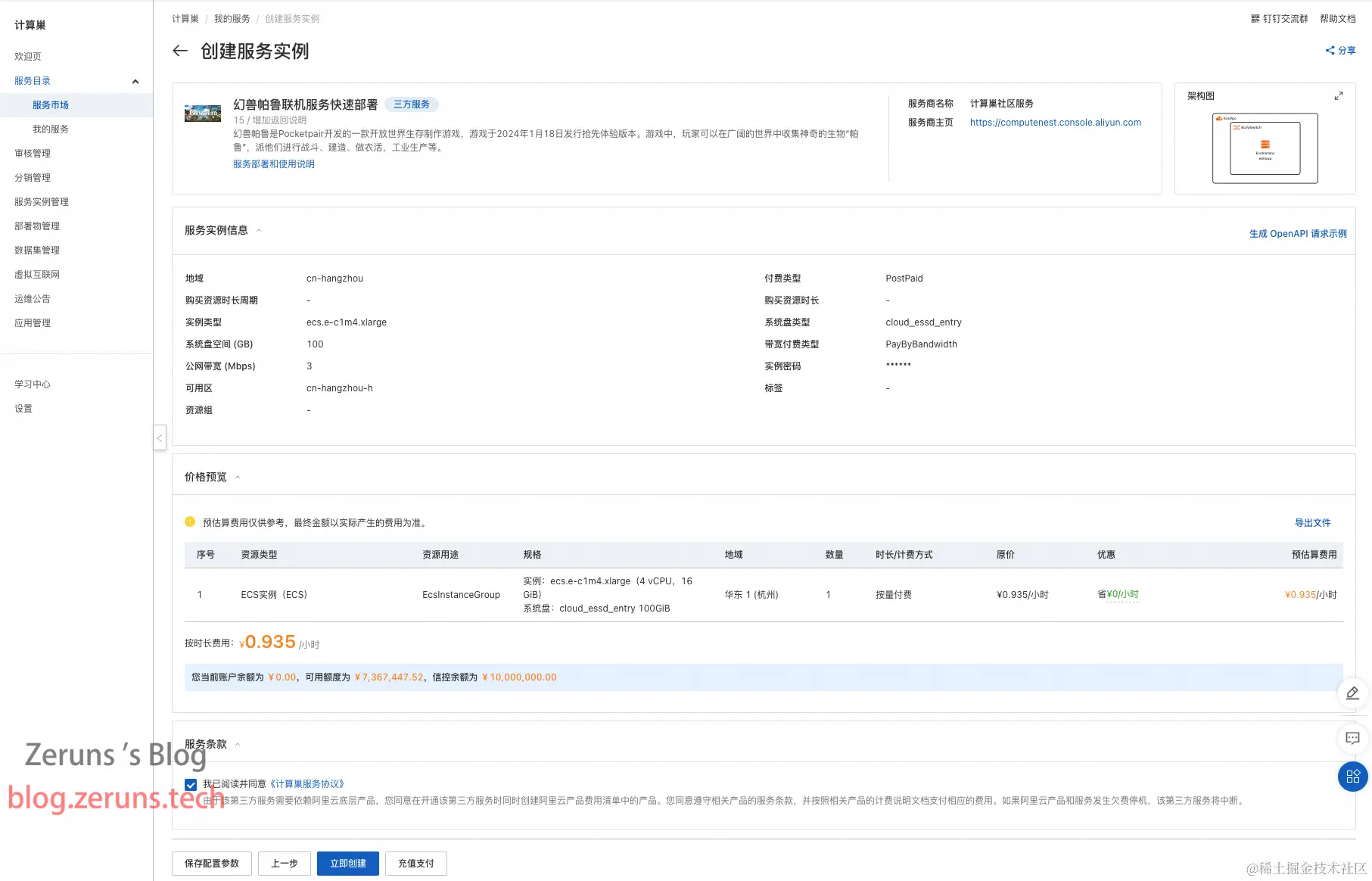The image size is (1372, 881).
Task: Click the 省¥0/小时 discount text
Action: click(1118, 595)
